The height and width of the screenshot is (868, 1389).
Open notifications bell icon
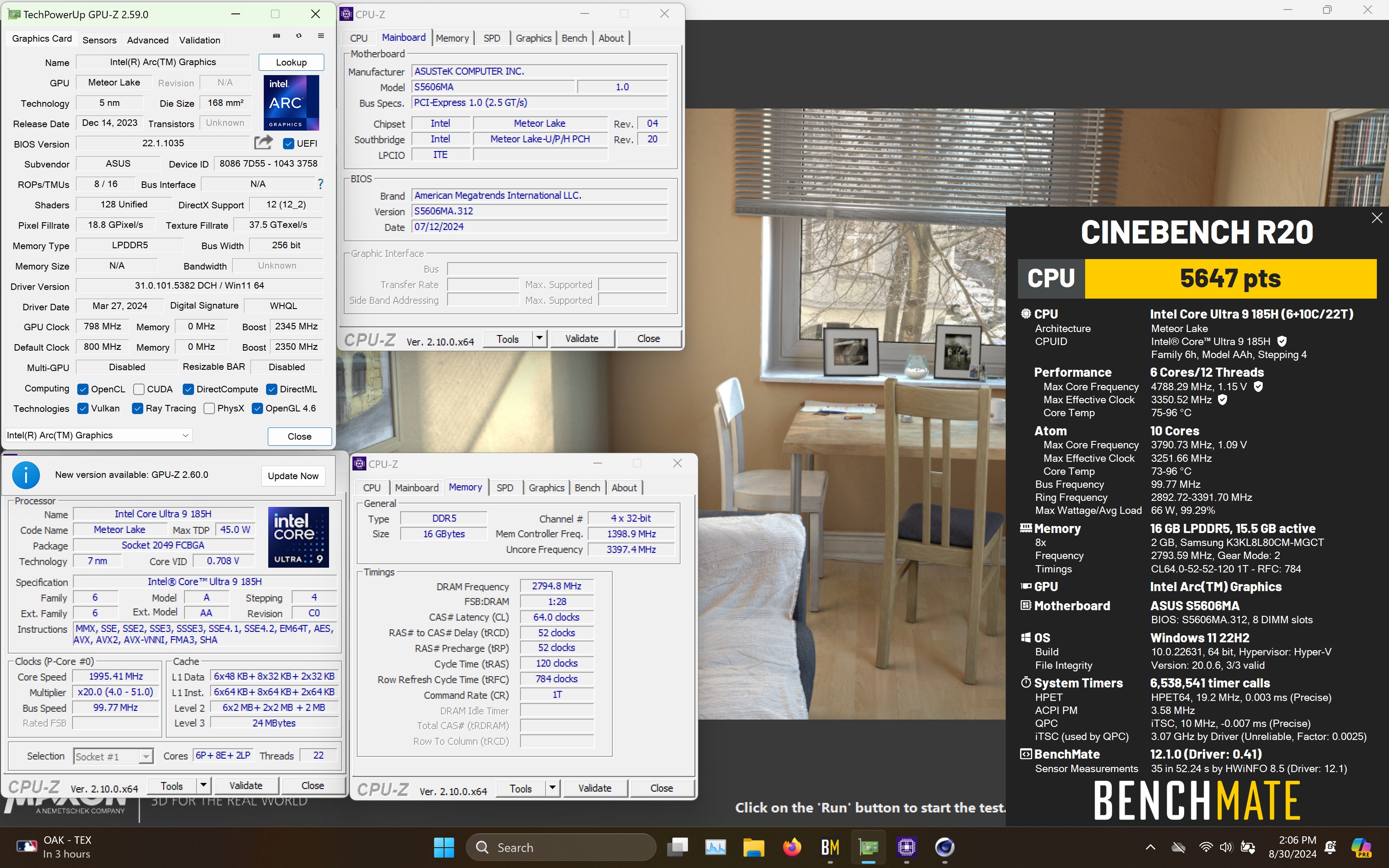pyautogui.click(x=1331, y=847)
